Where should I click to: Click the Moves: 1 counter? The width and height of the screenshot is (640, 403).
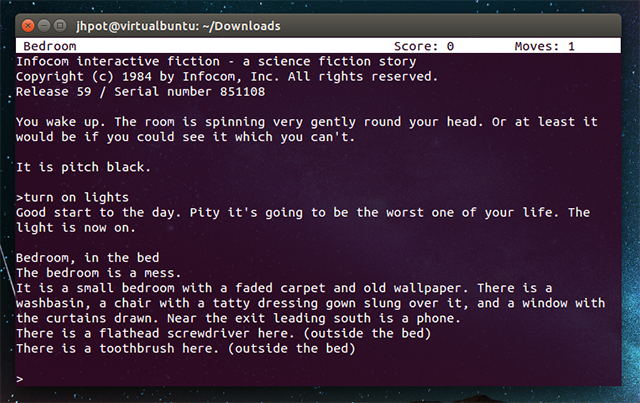[x=544, y=46]
